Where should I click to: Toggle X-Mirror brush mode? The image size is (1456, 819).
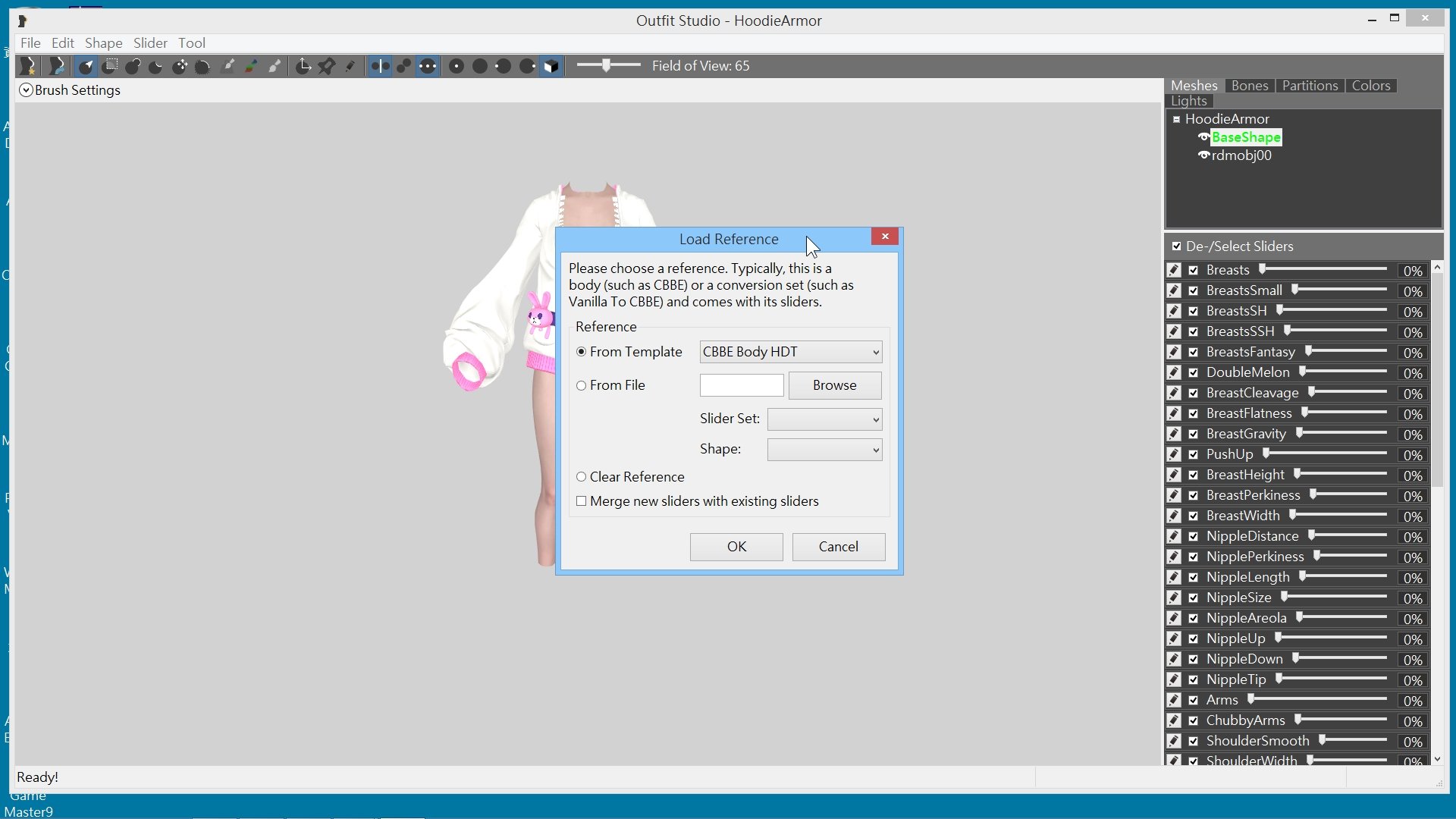[381, 67]
